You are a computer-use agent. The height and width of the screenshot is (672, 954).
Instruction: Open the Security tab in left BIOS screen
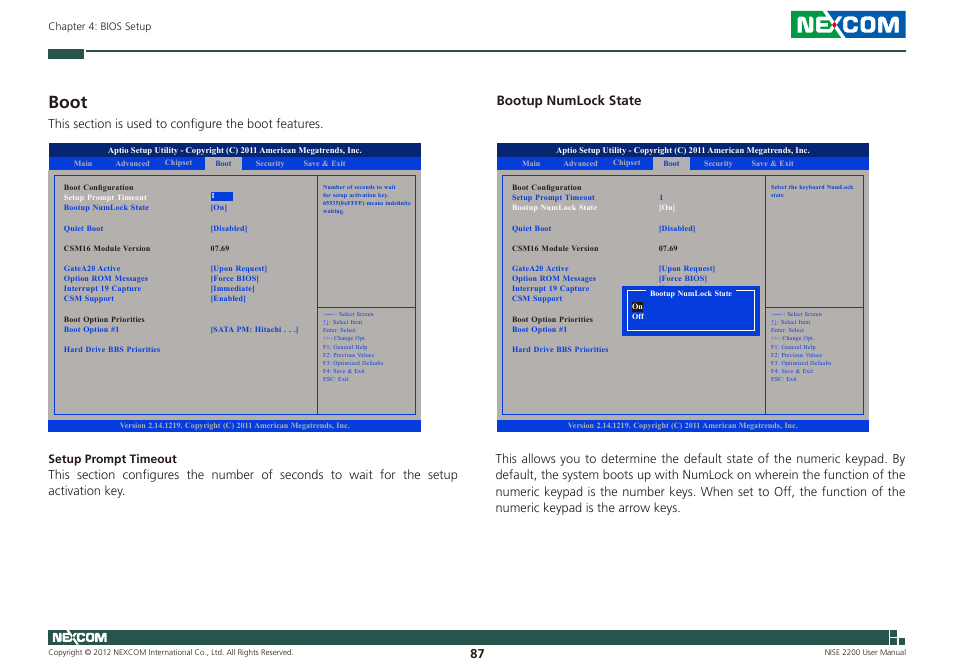[270, 164]
